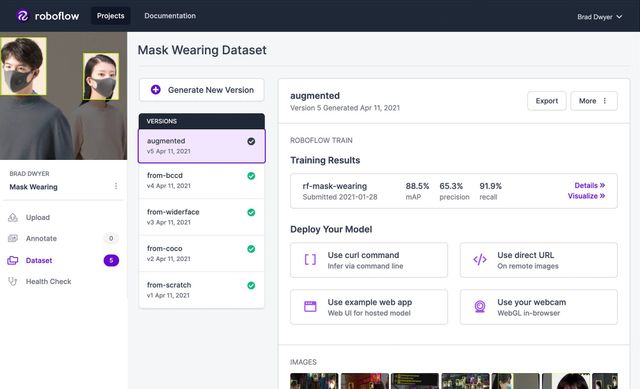Select the from-bccd v4 version

[x=202, y=180]
